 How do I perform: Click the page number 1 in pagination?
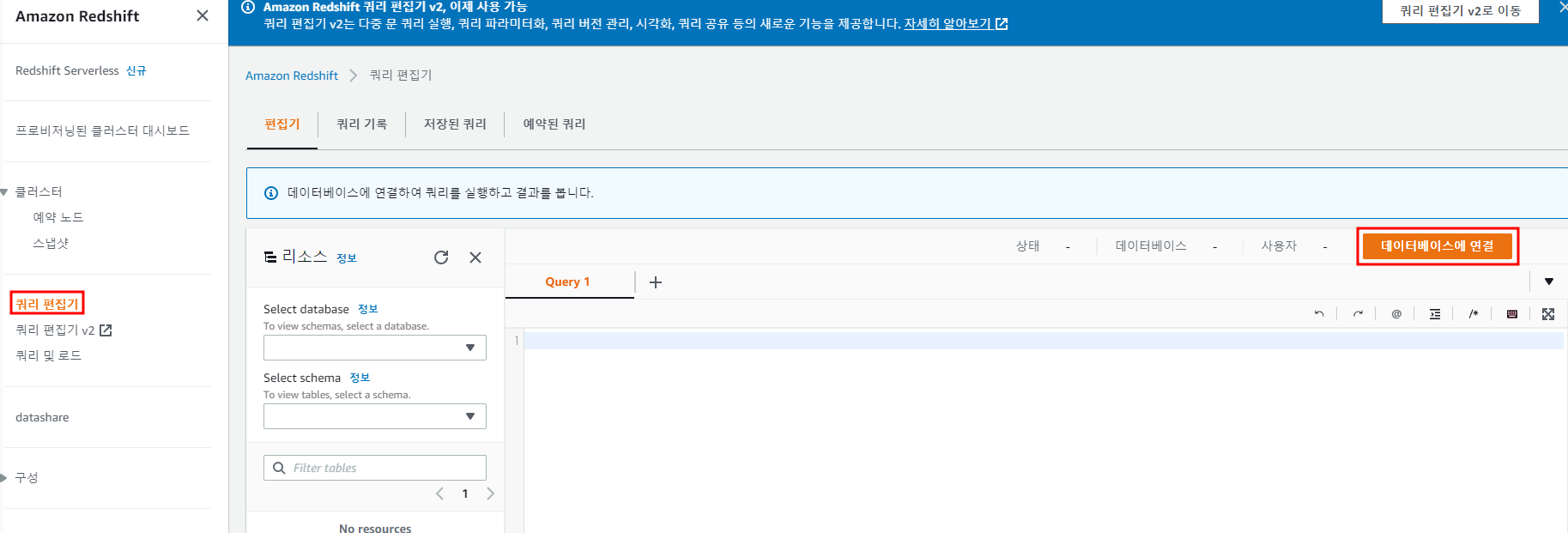465,494
